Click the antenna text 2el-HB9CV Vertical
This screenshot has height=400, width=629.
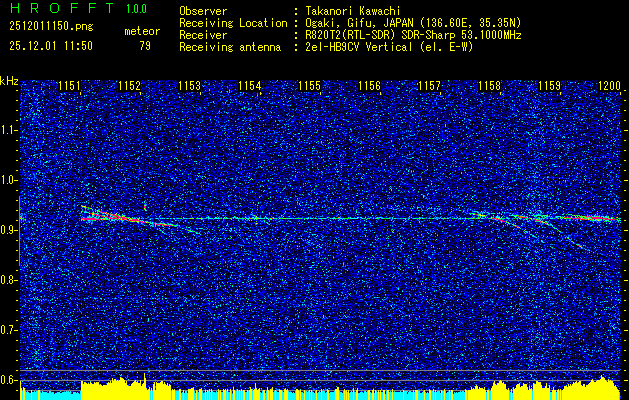[x=359, y=47]
